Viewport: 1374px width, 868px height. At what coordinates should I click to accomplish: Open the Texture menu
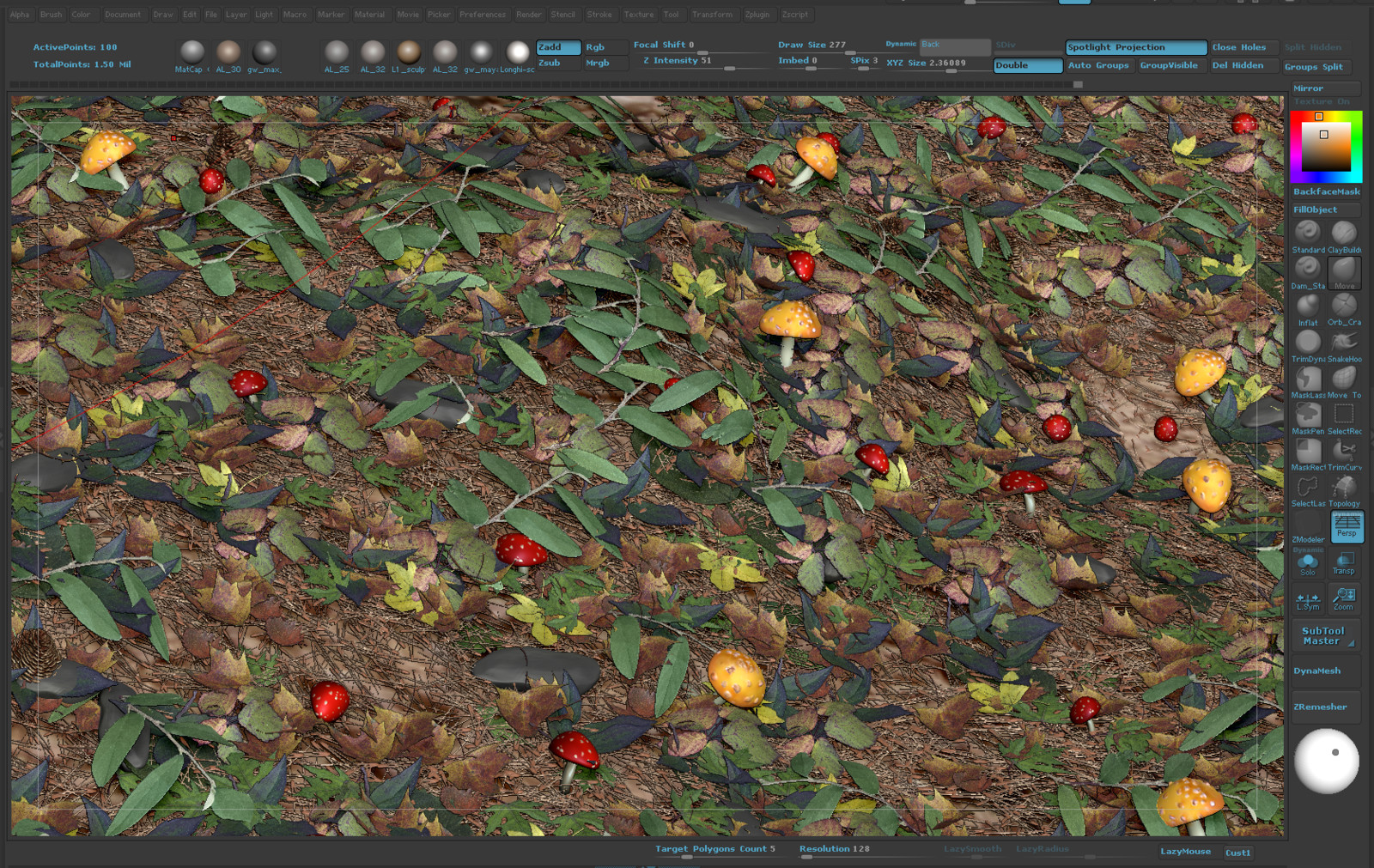(x=639, y=15)
